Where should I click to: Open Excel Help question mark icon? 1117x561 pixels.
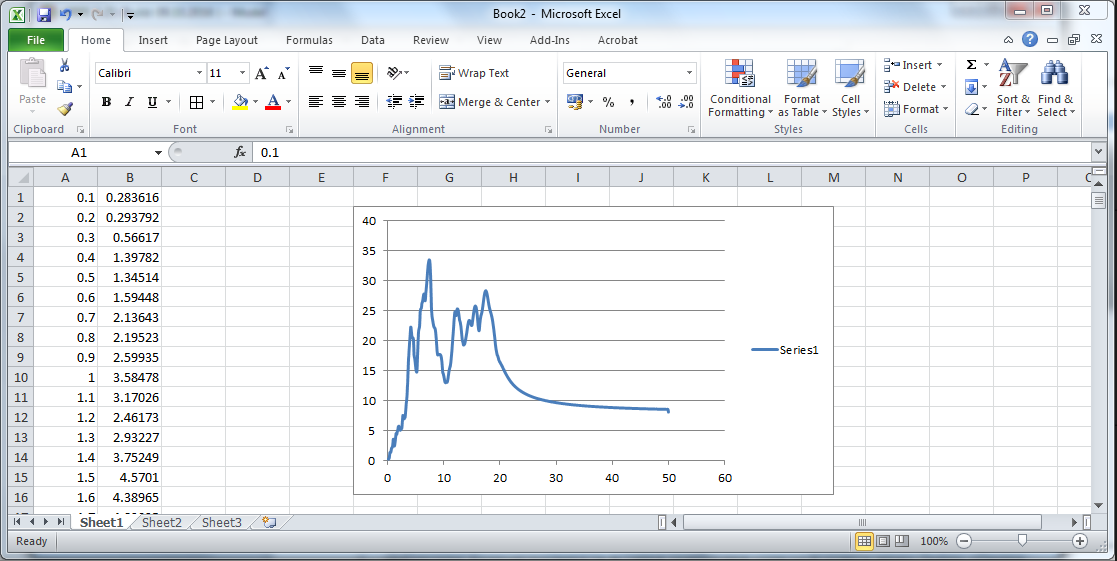click(x=1030, y=40)
